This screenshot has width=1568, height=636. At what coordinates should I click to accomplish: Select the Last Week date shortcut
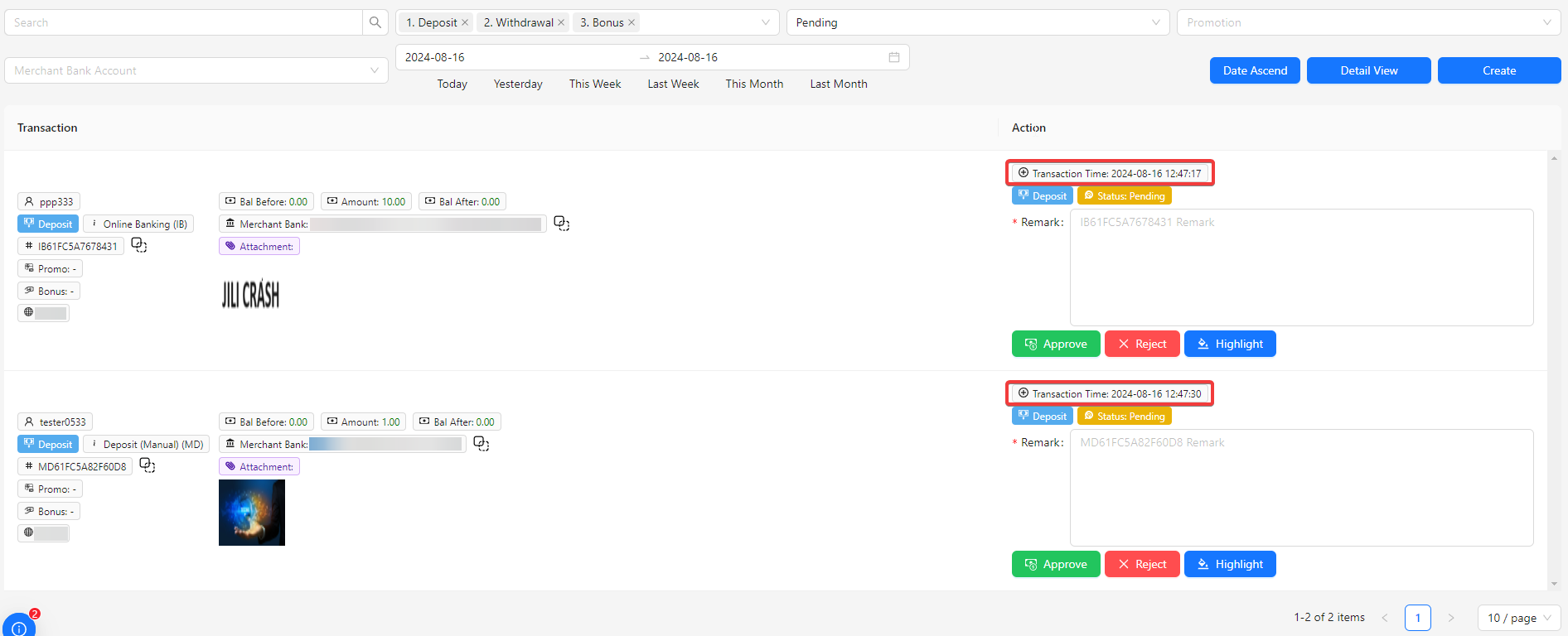[x=673, y=84]
